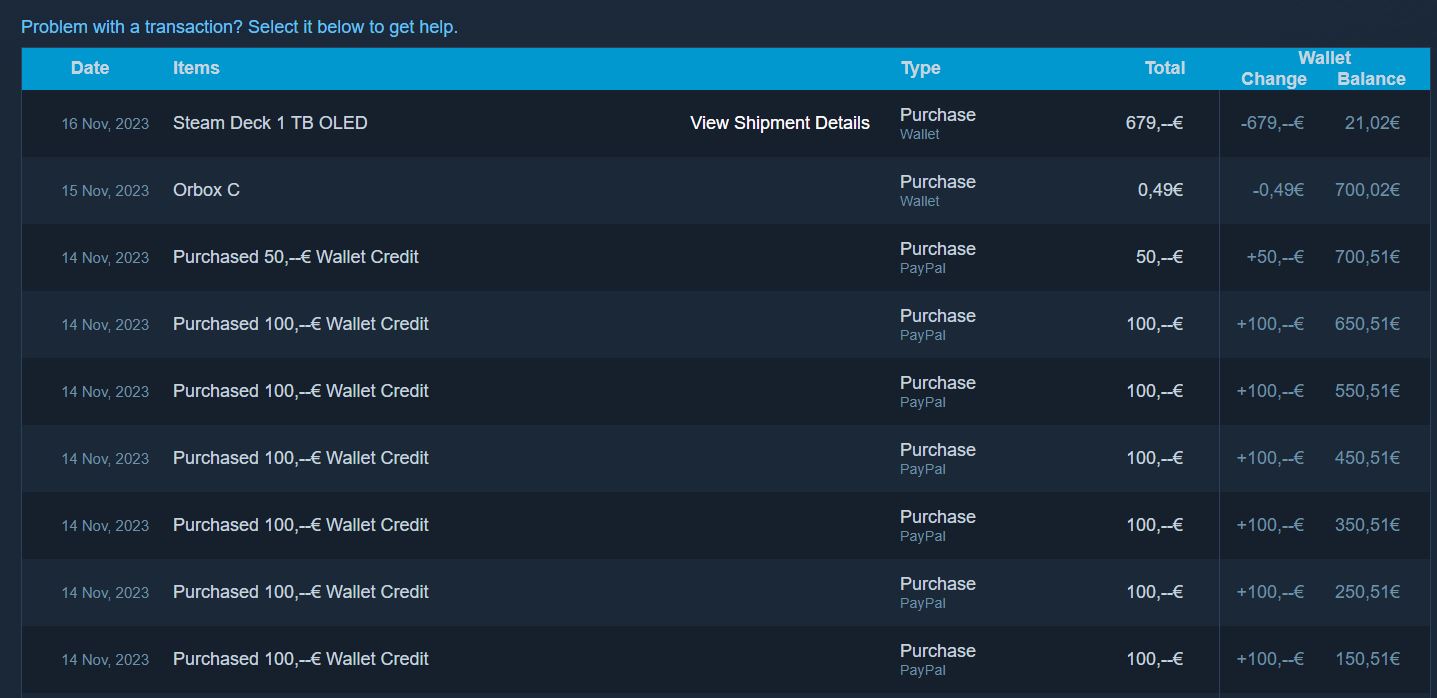Select transaction with 450,51€ balance
The height and width of the screenshot is (698, 1437).
click(300, 458)
